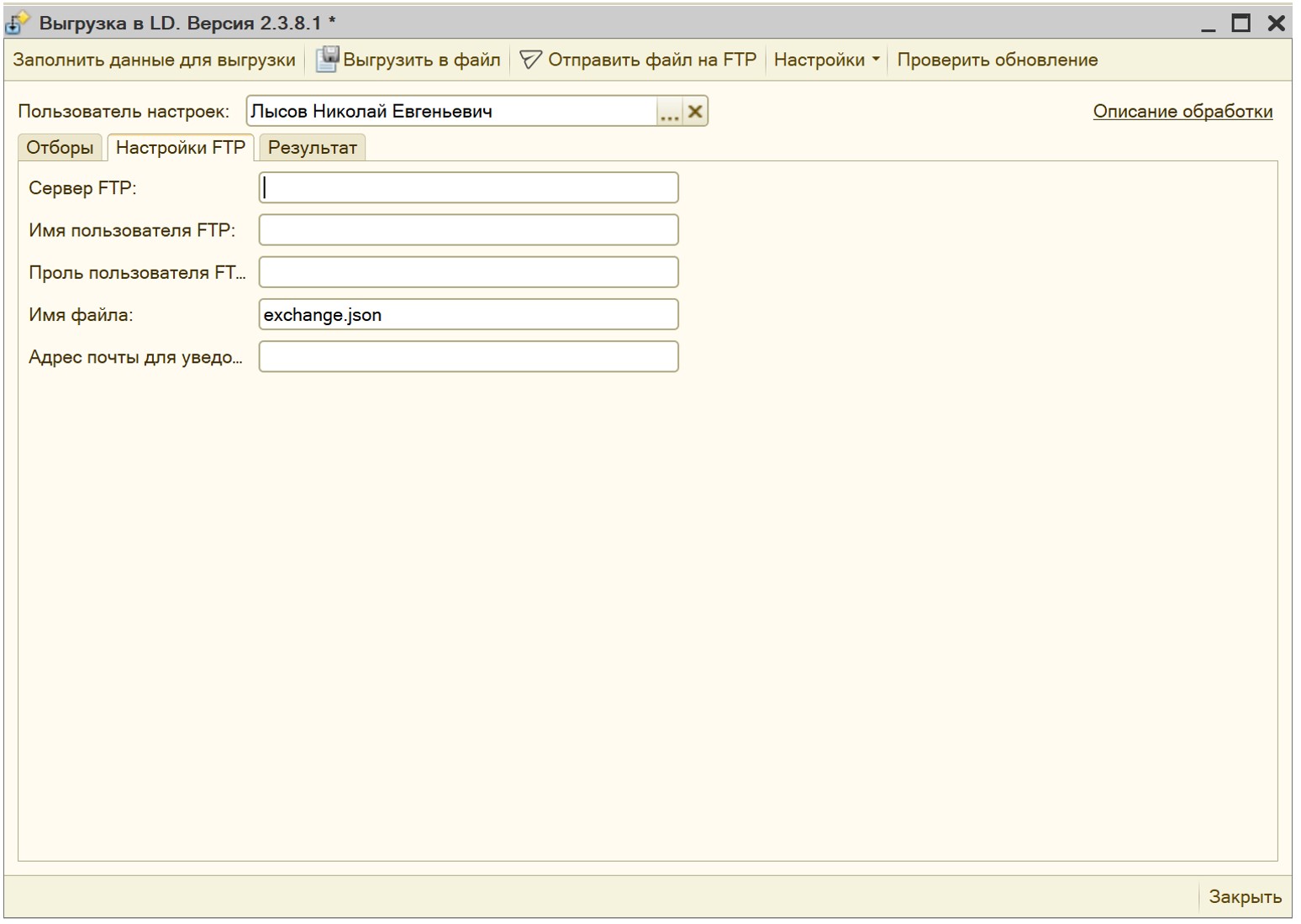Click Проверить обновление button
The height and width of the screenshot is (924, 1301).
[x=997, y=60]
